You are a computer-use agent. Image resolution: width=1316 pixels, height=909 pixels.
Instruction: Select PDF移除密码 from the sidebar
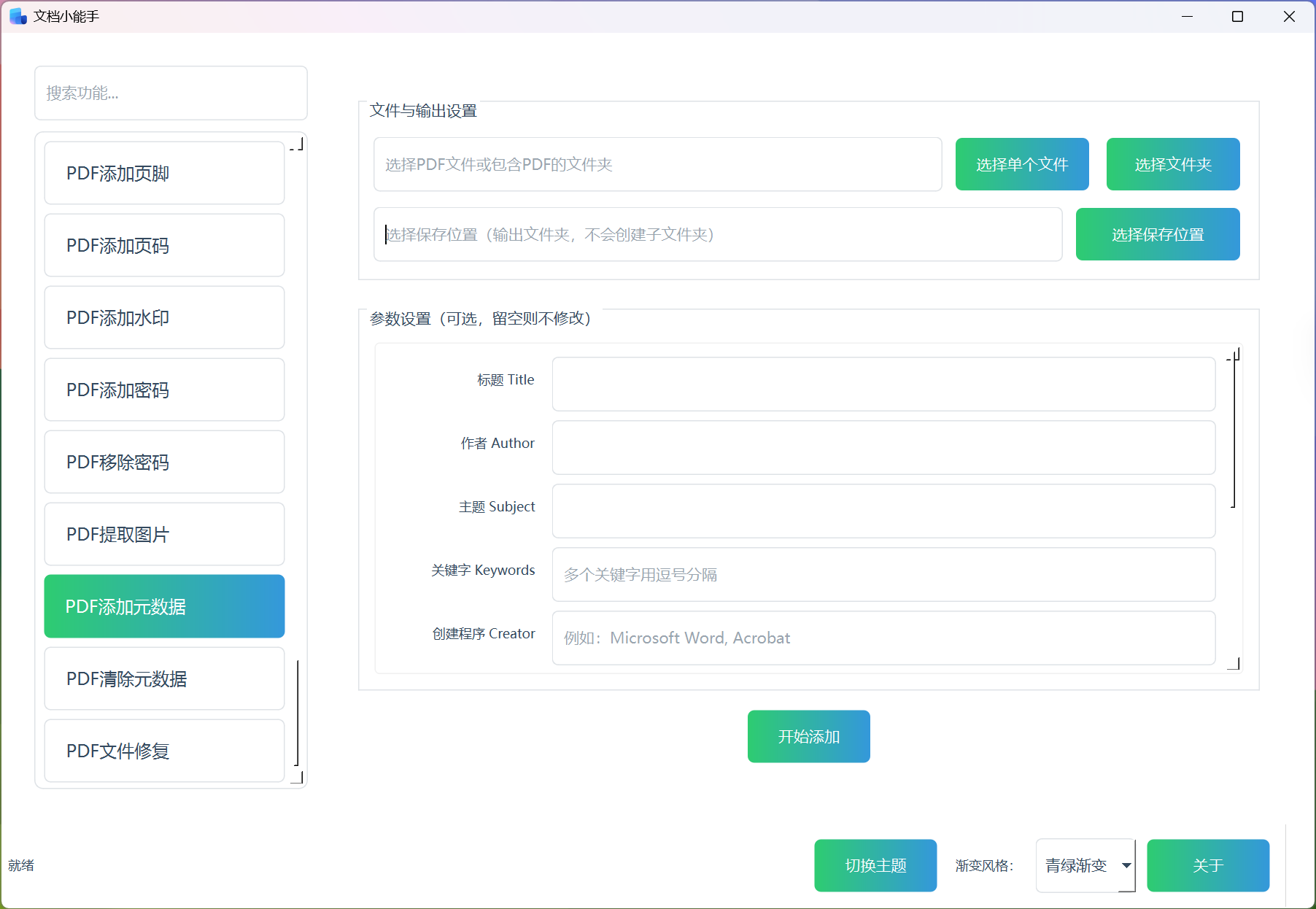163,462
